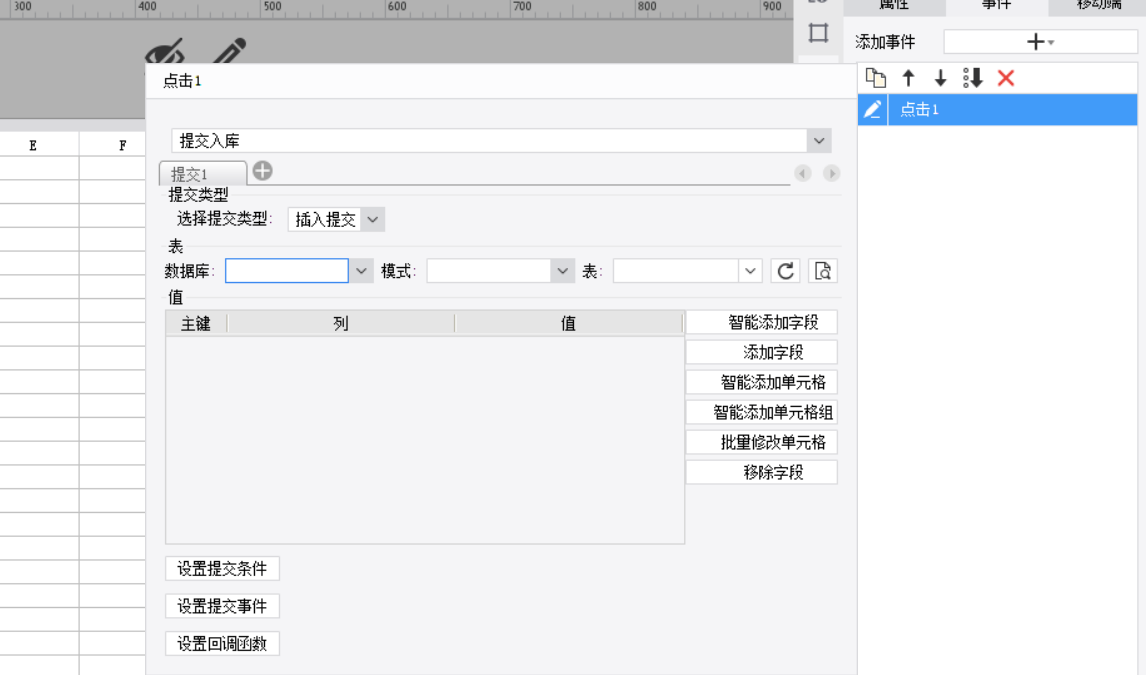1146x675 pixels.
Task: Click the red X delete event icon
Action: pyautogui.click(x=1006, y=78)
